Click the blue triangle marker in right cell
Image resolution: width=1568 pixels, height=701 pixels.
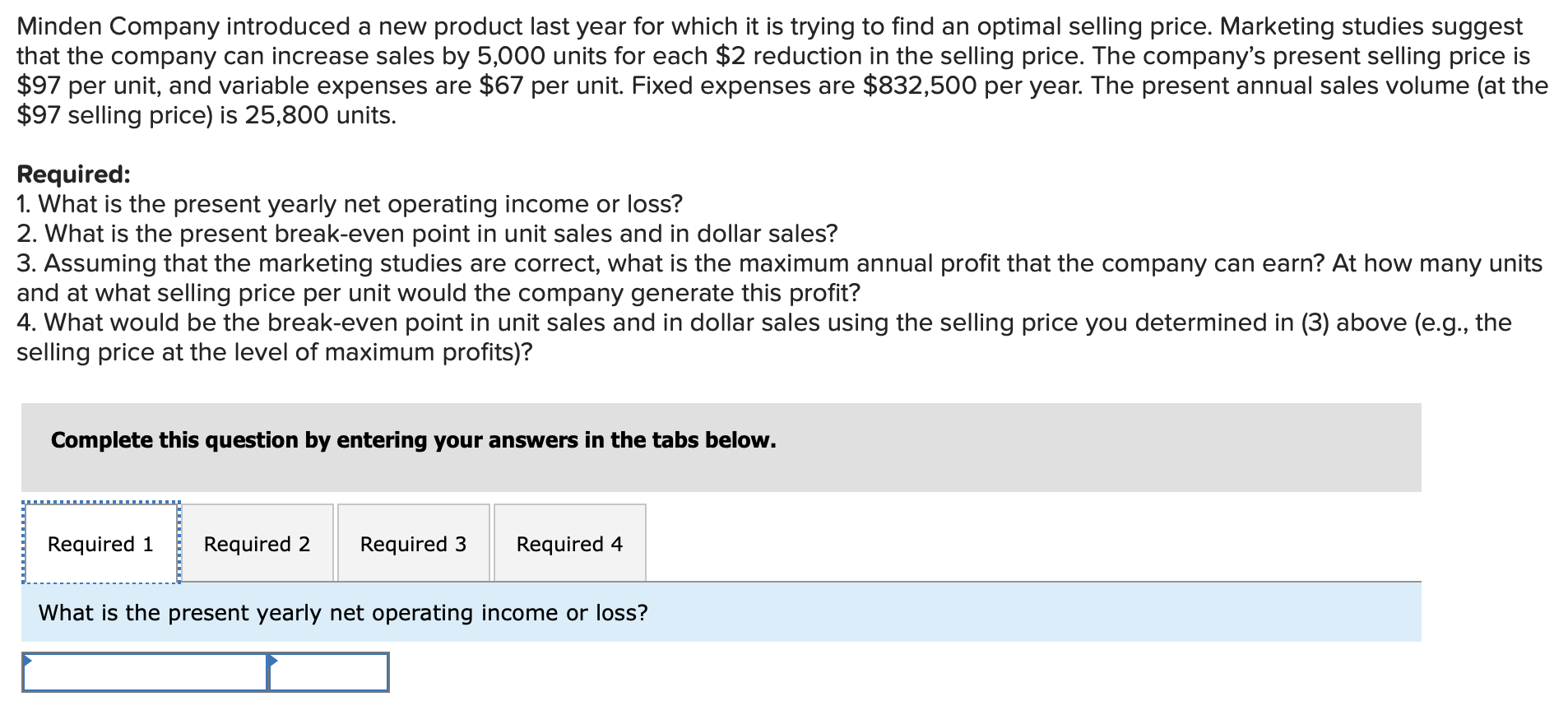(273, 660)
